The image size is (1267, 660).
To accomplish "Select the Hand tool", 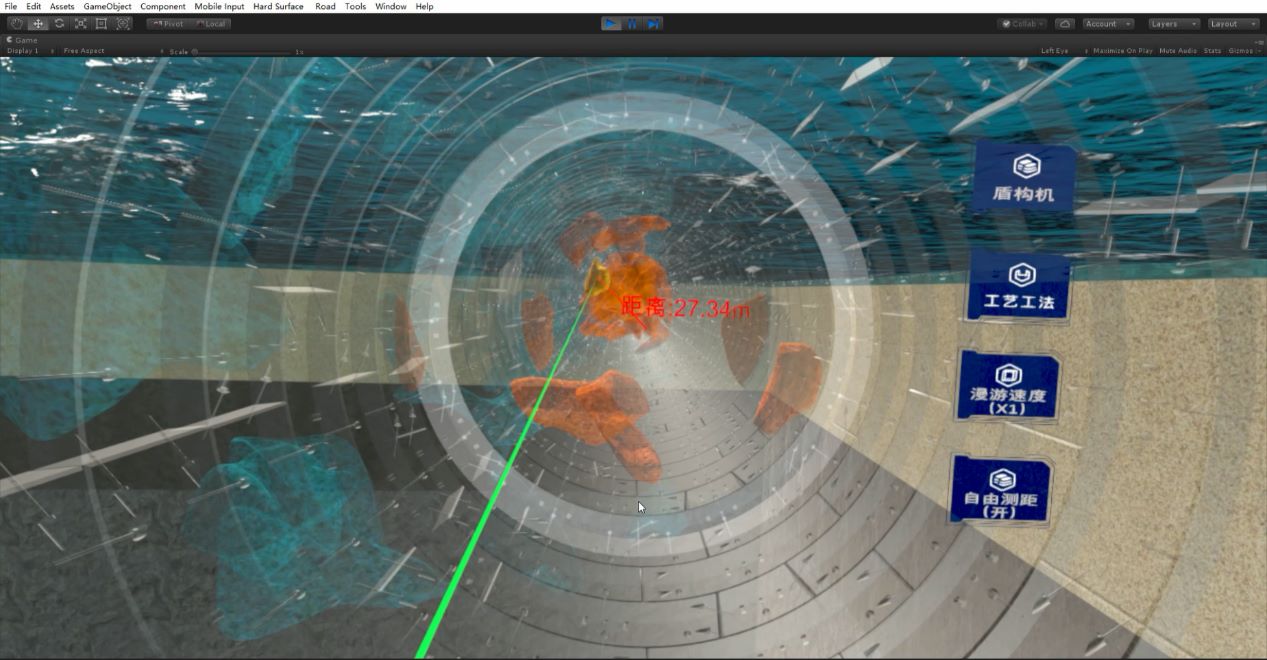I will pos(16,23).
